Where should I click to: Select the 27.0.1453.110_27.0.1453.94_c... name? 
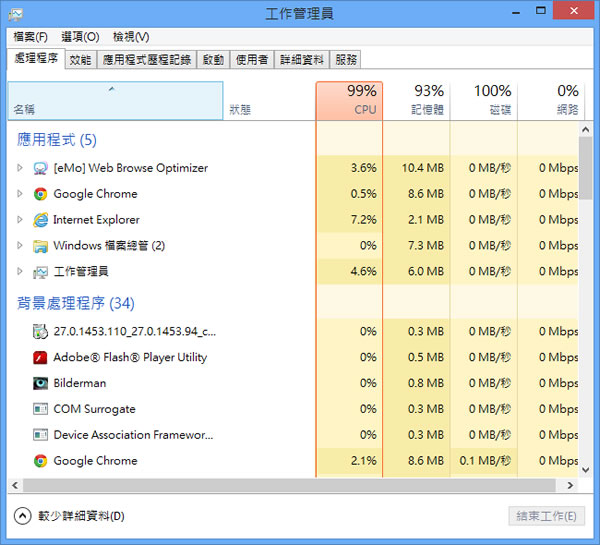(x=135, y=331)
